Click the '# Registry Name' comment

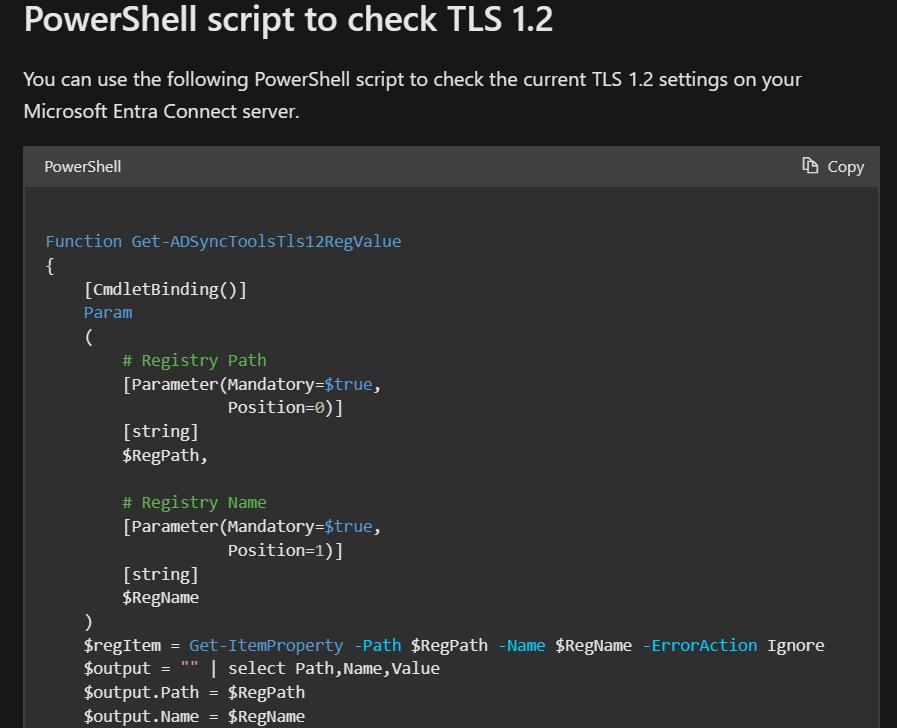(195, 502)
